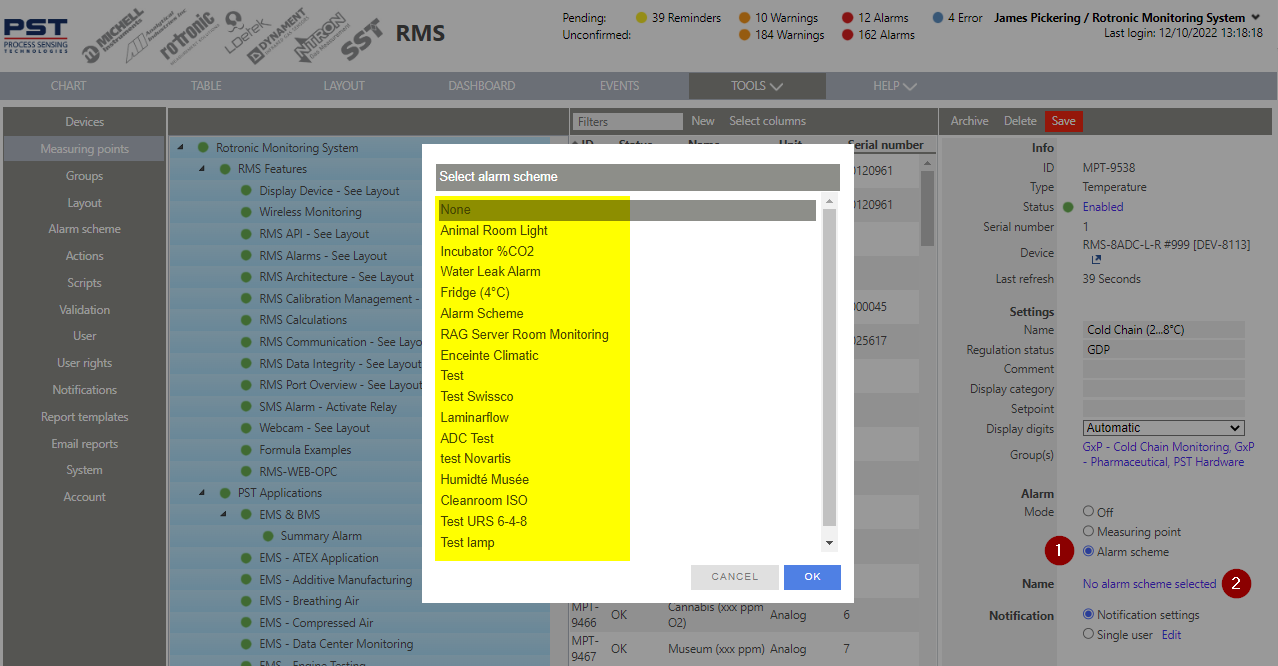Click the yellow Reminders status dot

pyautogui.click(x=642, y=18)
